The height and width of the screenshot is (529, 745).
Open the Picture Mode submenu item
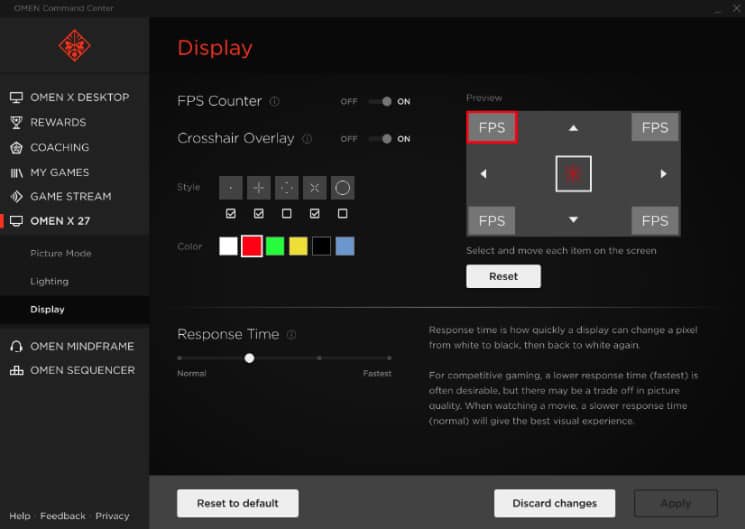(61, 253)
